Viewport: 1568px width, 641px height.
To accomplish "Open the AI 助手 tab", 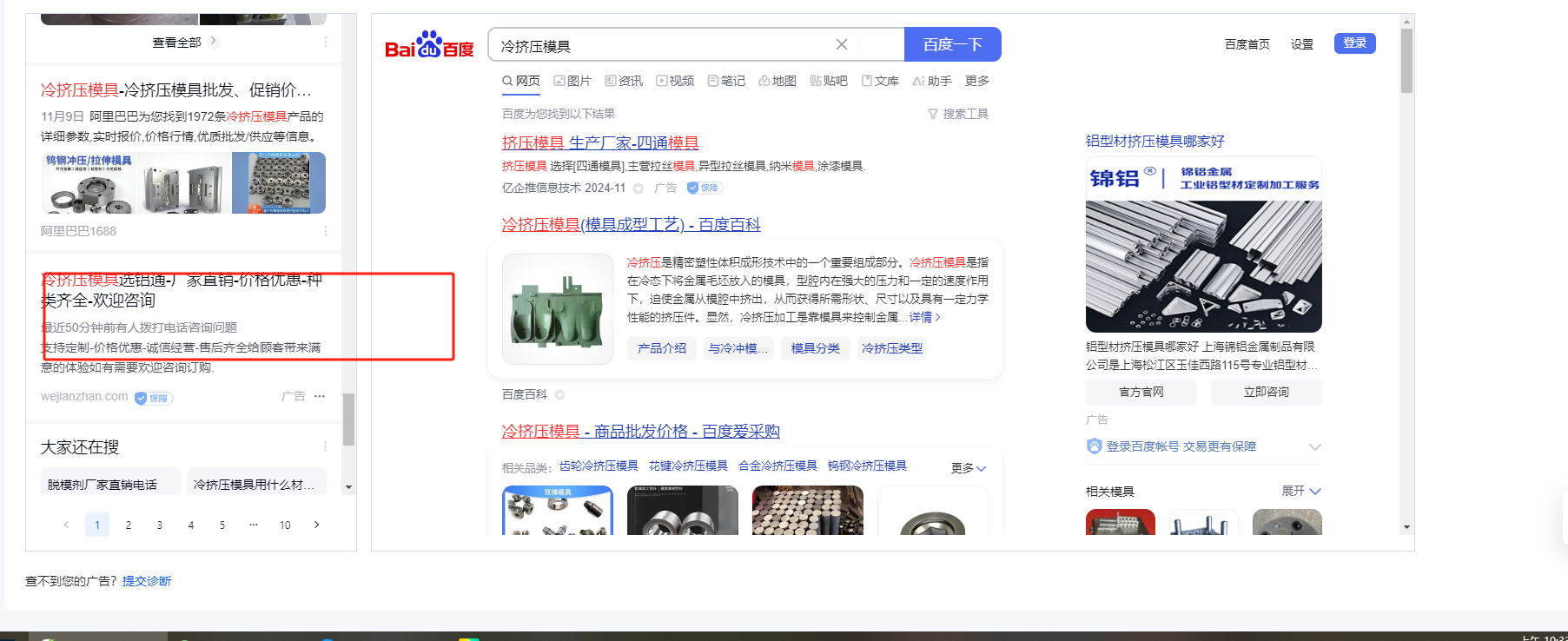I will [x=932, y=81].
